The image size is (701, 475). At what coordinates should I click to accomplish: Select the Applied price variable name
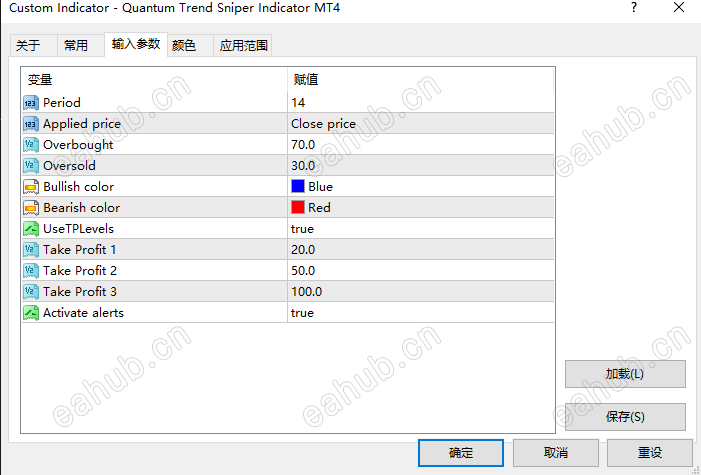click(x=82, y=124)
